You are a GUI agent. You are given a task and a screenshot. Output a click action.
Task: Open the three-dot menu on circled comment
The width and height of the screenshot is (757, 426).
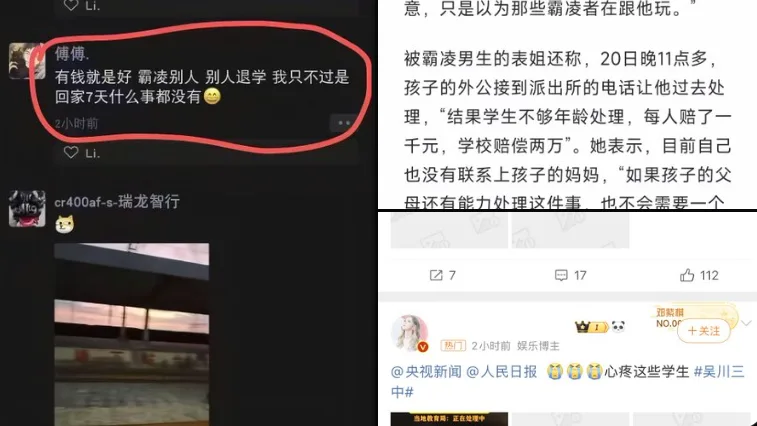pos(344,123)
